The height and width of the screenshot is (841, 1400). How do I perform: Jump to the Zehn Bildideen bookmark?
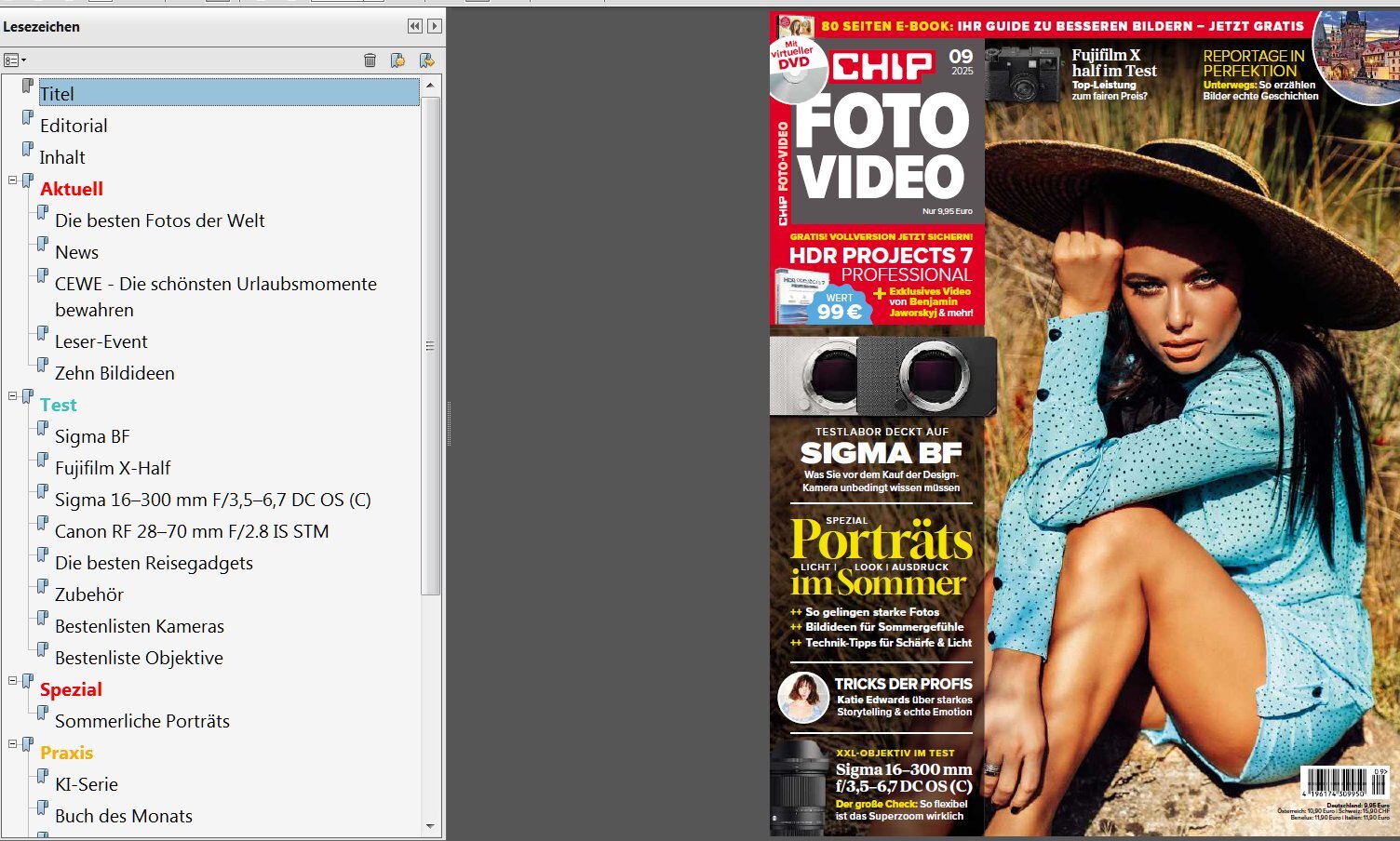pos(114,373)
